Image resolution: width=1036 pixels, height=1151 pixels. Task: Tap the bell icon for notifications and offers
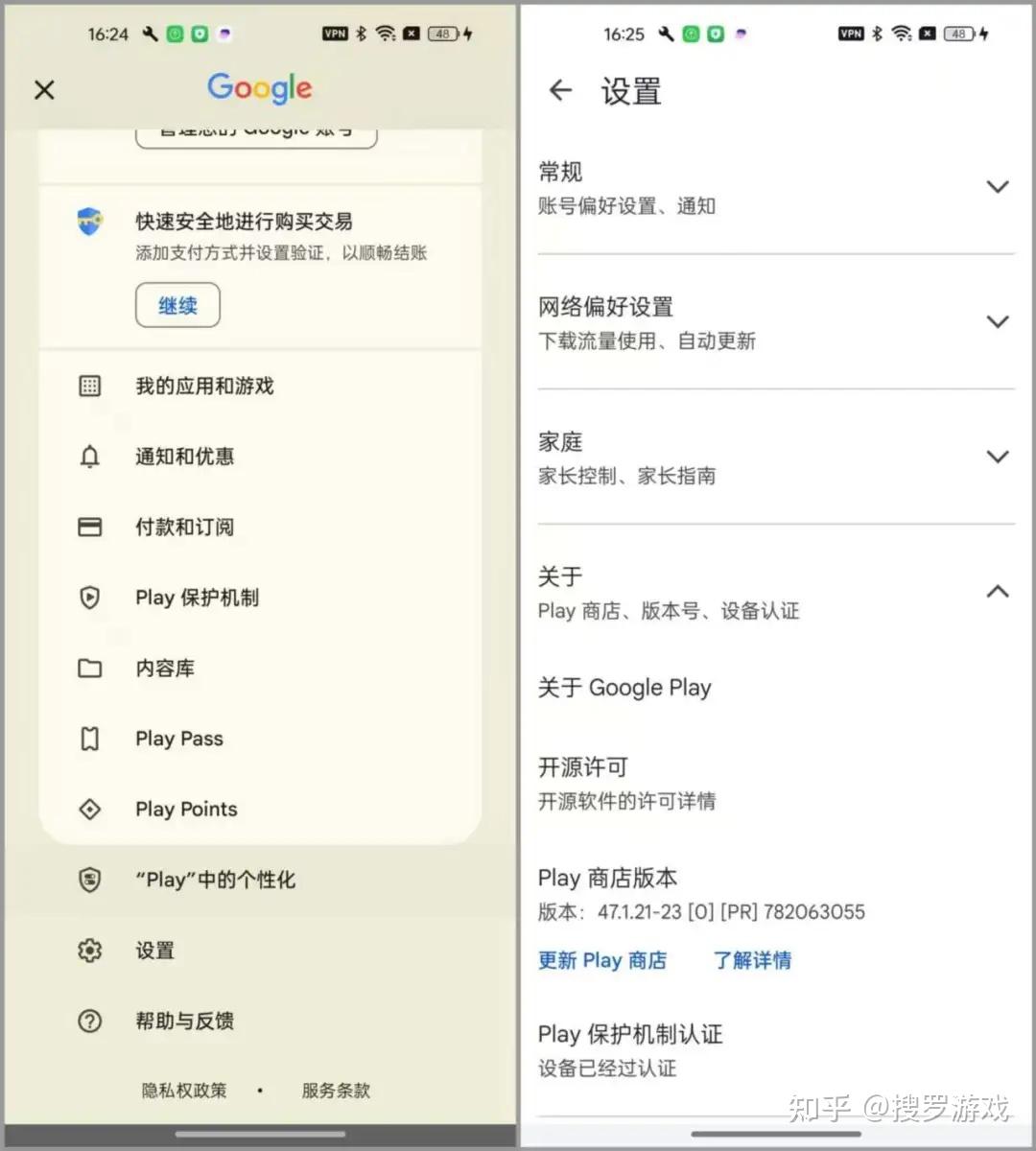click(89, 457)
